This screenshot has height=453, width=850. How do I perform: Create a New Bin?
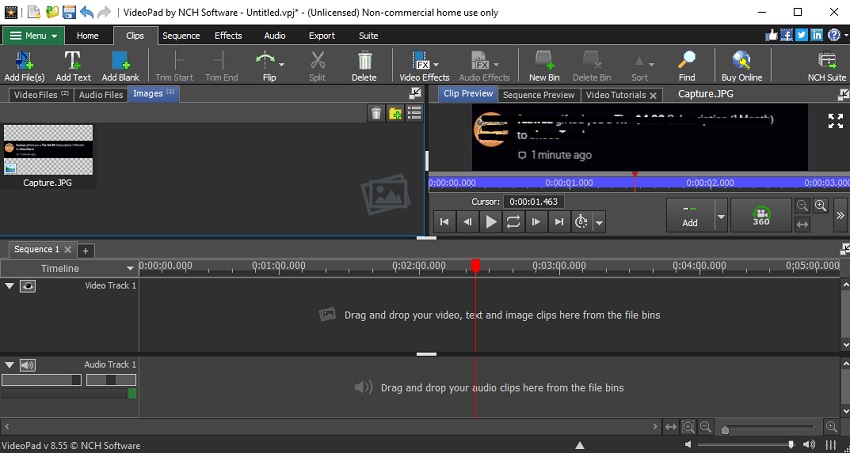click(x=544, y=66)
